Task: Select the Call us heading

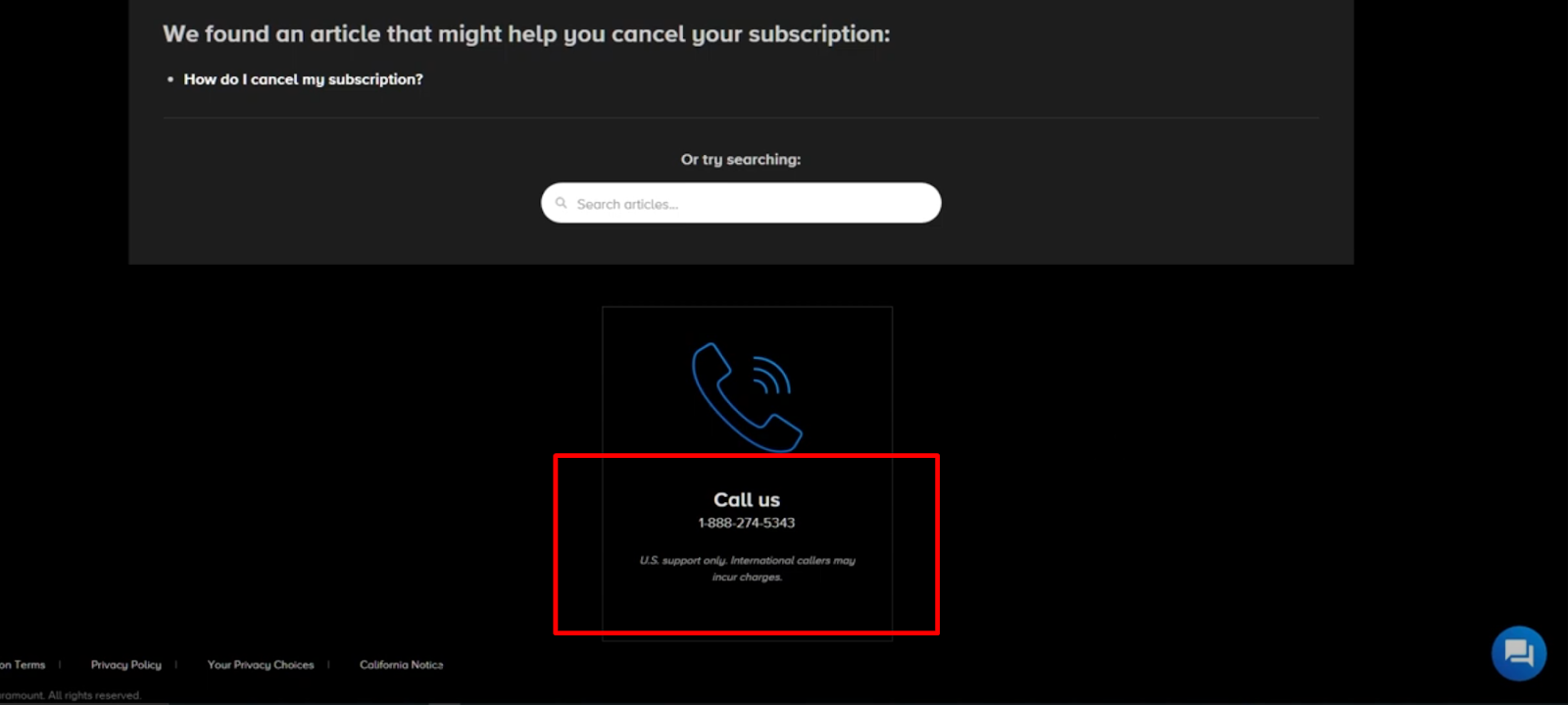Action: click(747, 500)
